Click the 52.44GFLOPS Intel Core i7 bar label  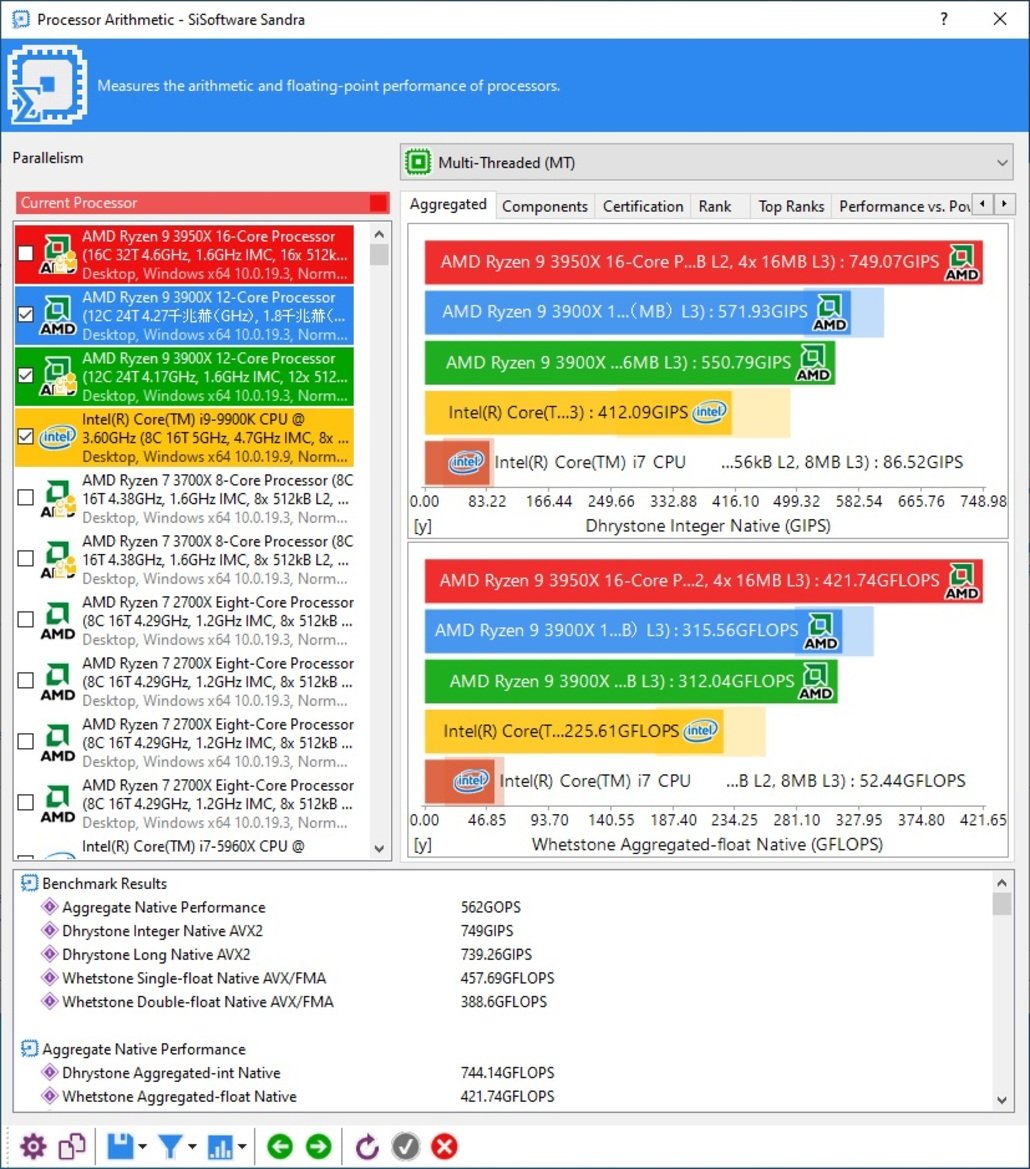tap(732, 781)
